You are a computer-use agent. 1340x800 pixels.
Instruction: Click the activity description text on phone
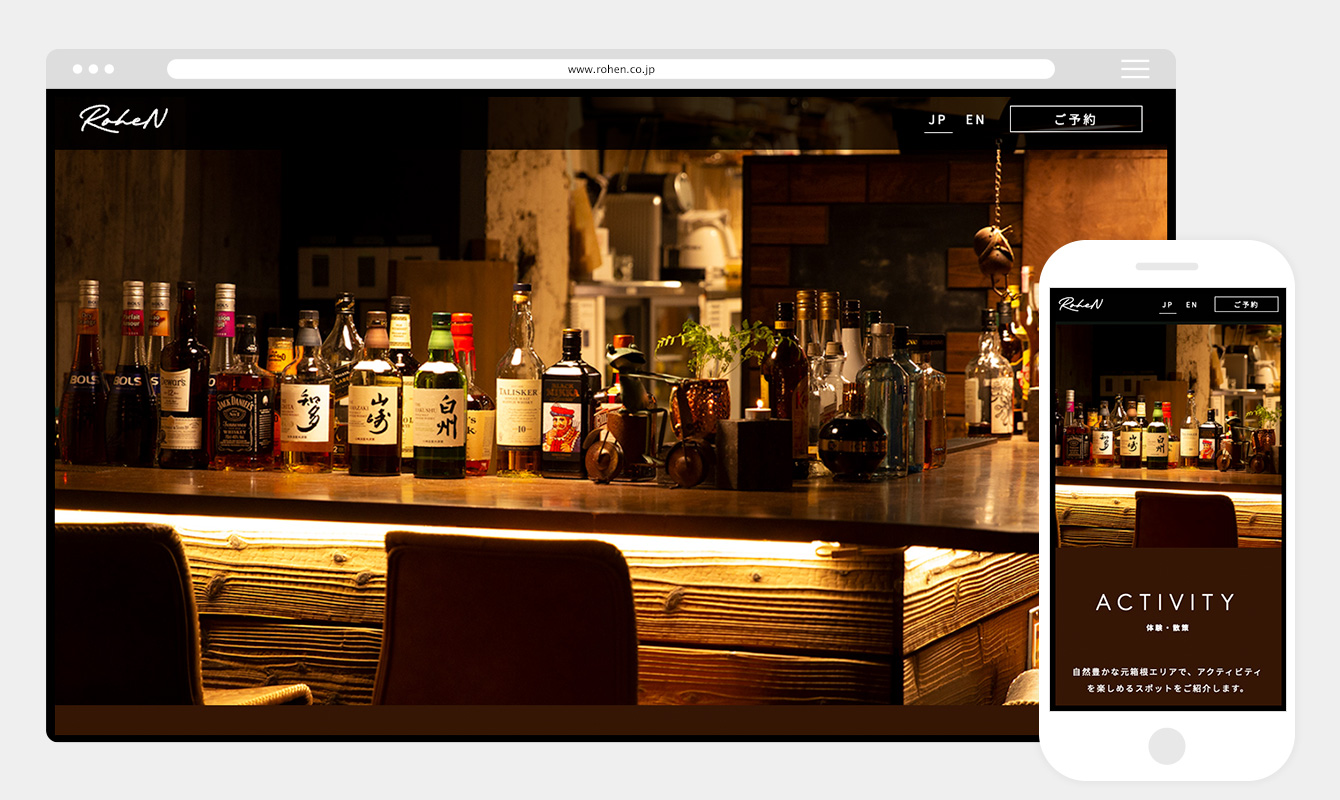tap(1166, 679)
